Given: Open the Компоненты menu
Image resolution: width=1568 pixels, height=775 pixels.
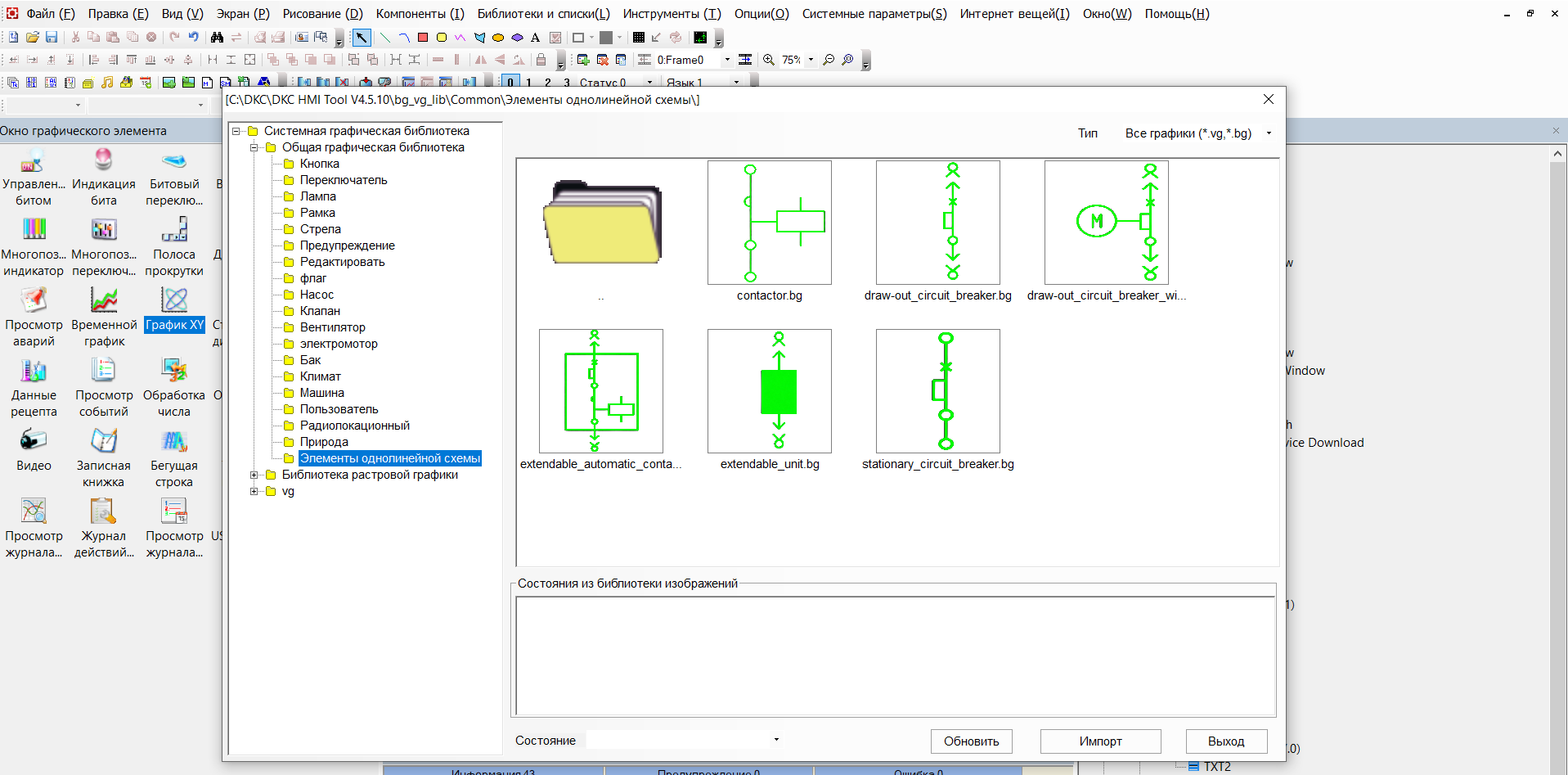Looking at the screenshot, I should tap(420, 14).
